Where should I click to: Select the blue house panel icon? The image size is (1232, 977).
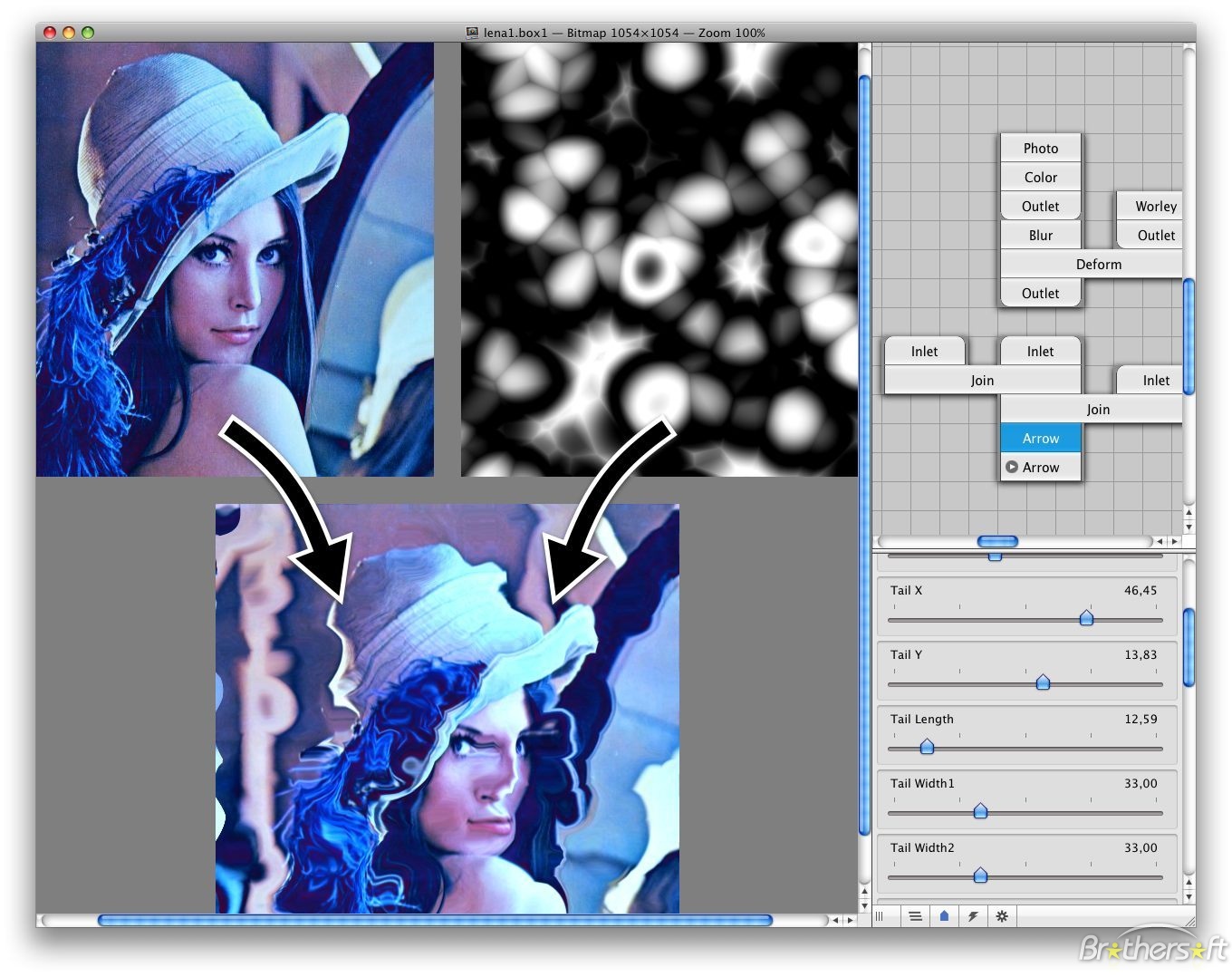point(944,916)
